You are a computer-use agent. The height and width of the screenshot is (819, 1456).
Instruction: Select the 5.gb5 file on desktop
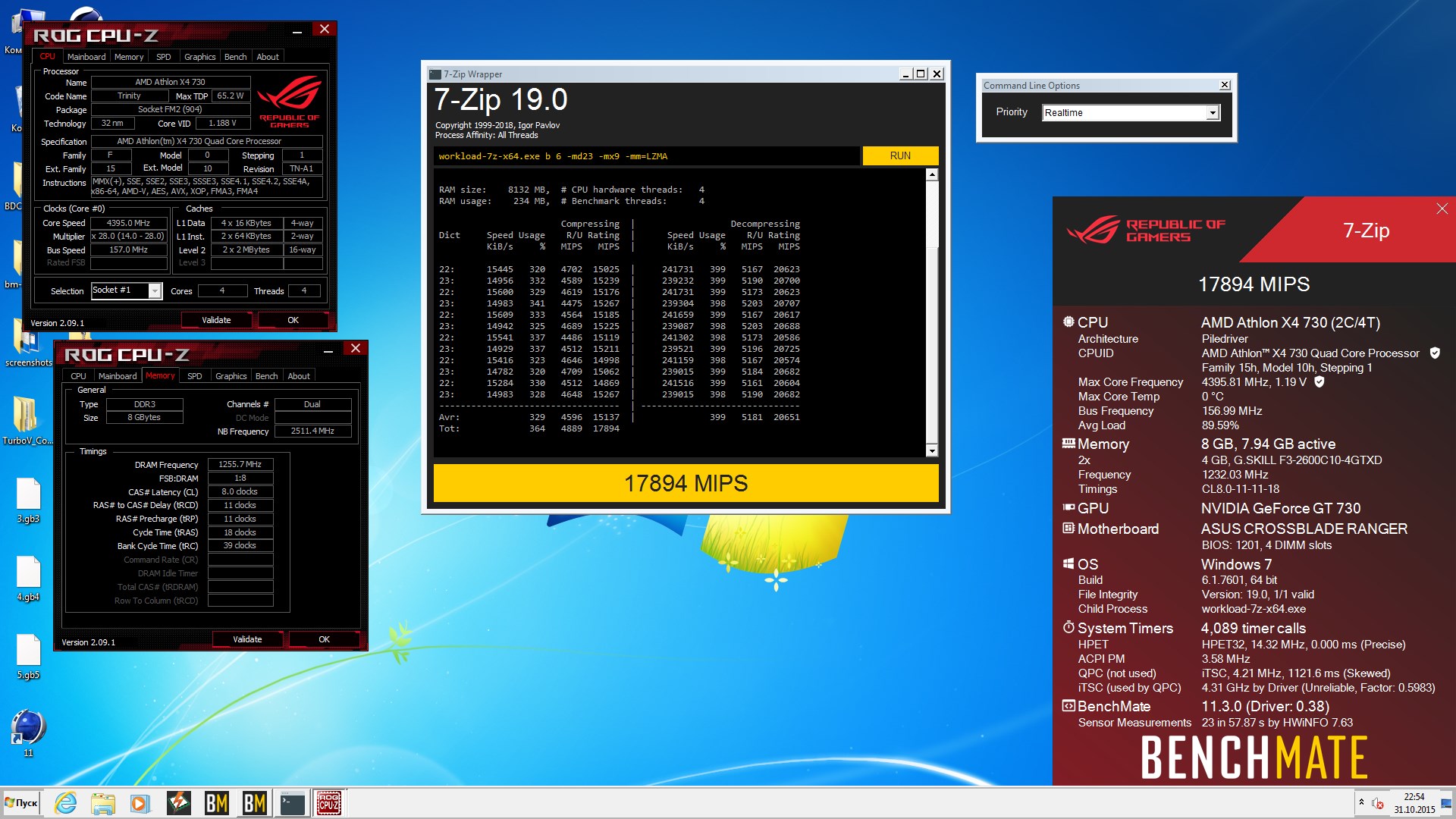click(28, 657)
